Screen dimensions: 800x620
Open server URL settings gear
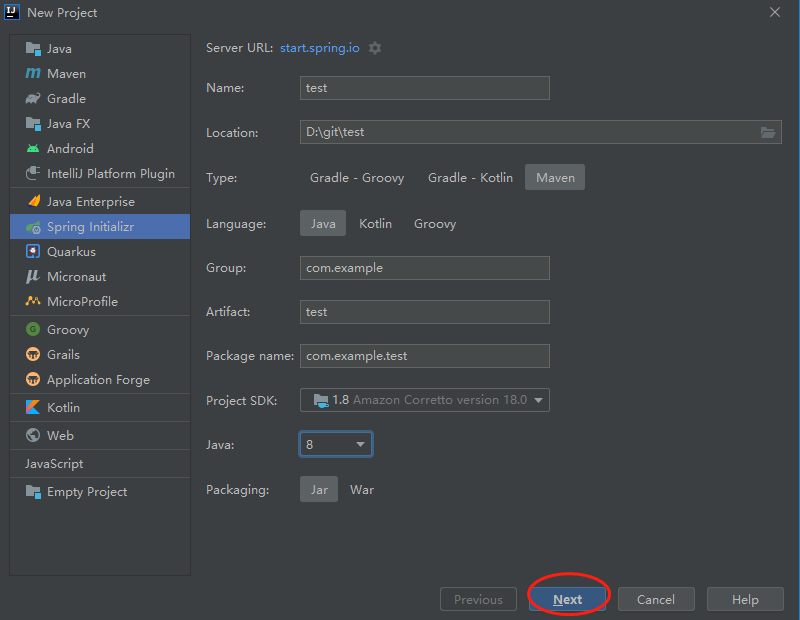tap(375, 48)
